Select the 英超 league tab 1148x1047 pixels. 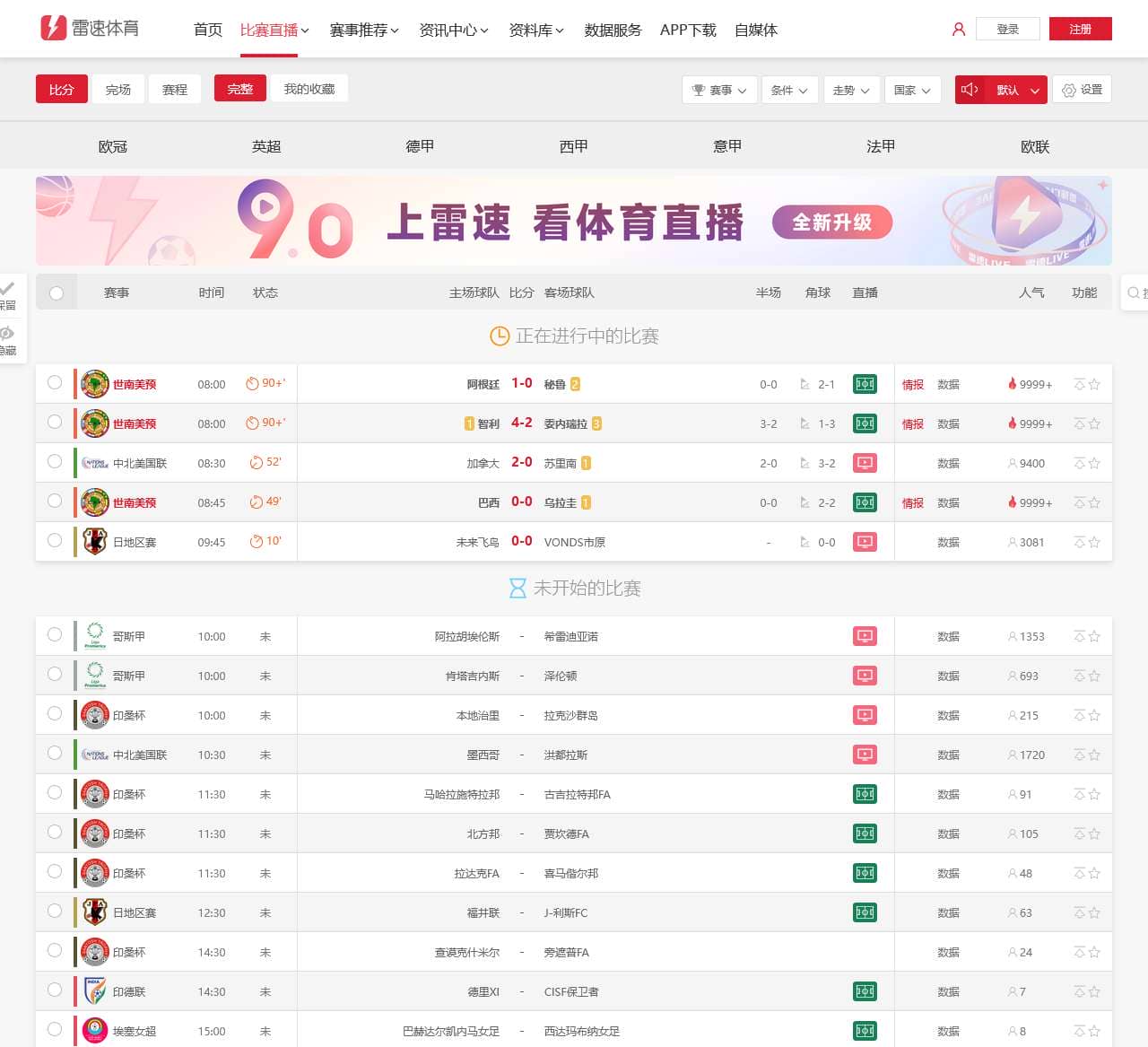(266, 146)
